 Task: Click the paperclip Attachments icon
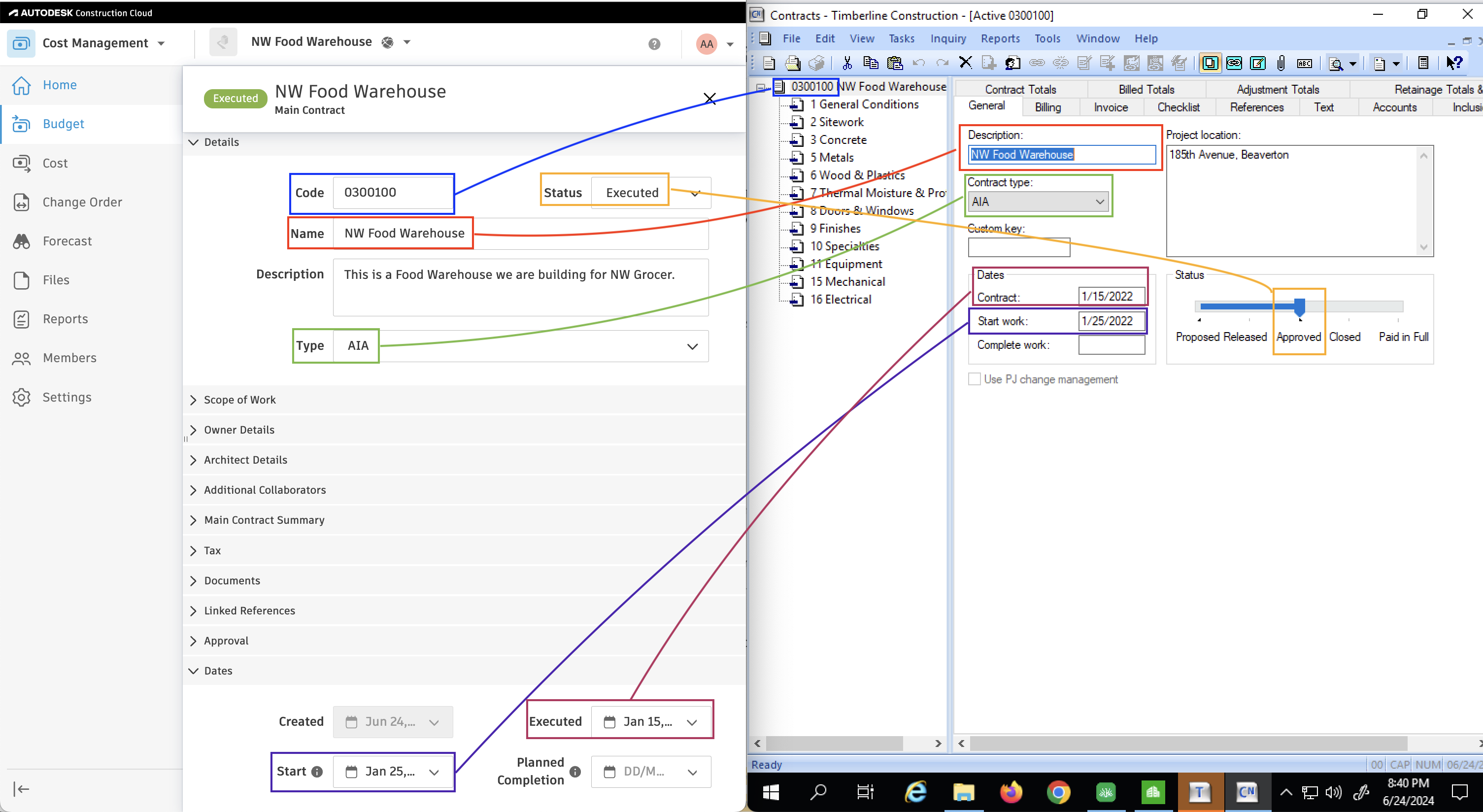click(1281, 63)
